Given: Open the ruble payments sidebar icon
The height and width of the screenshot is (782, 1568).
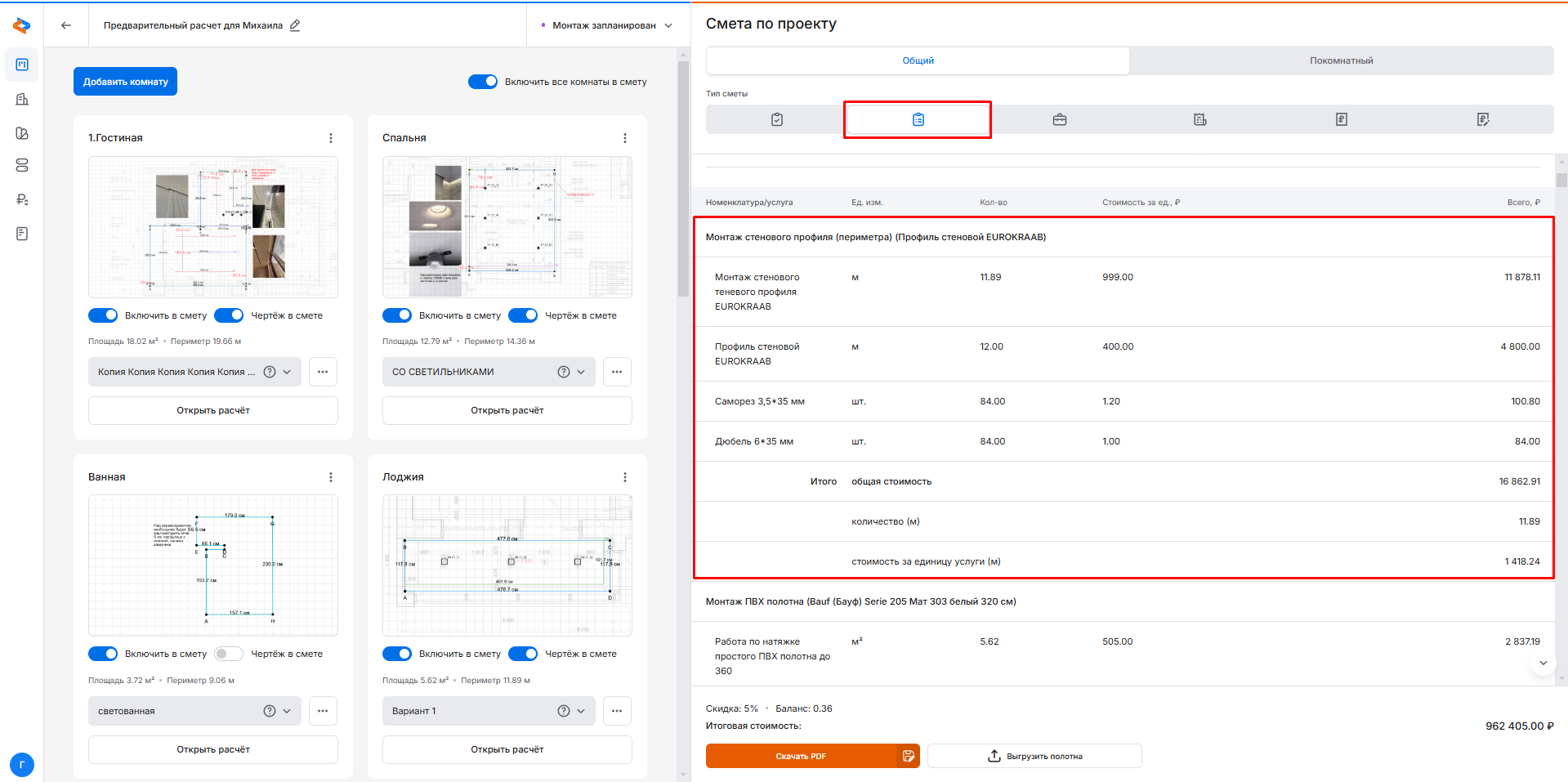Looking at the screenshot, I should coord(22,199).
